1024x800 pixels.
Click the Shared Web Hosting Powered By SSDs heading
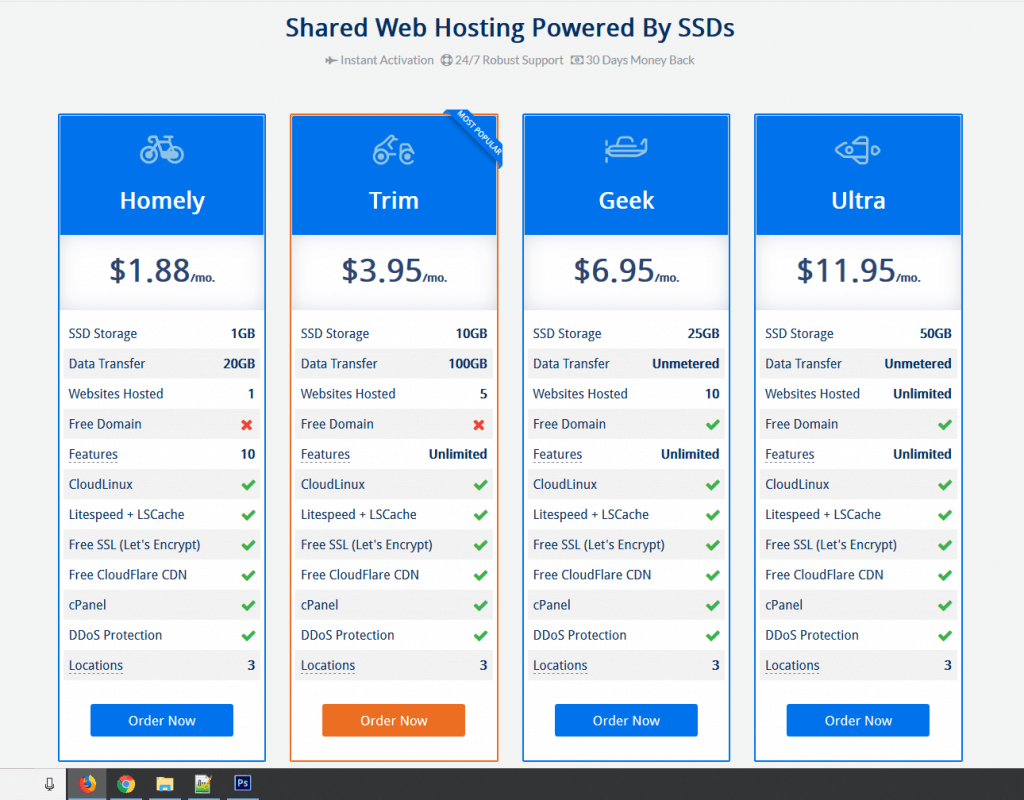tap(510, 28)
